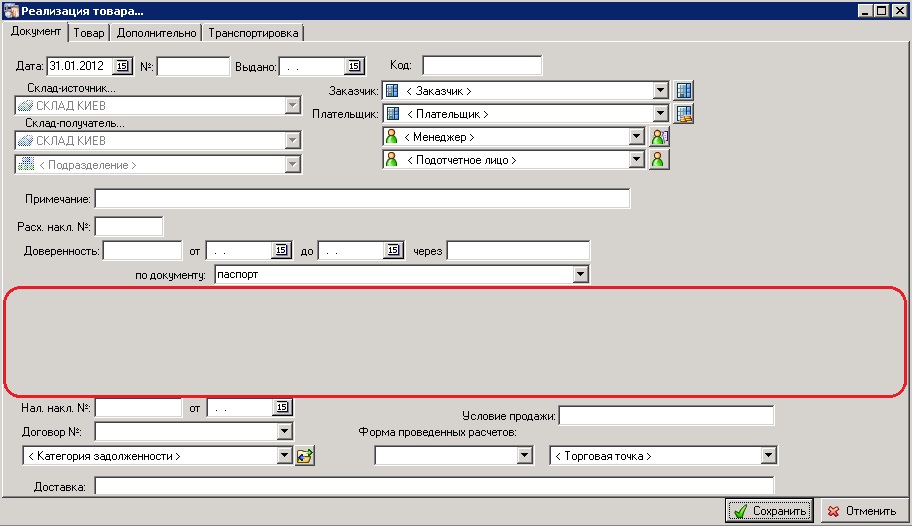Open the calendar for the Доверенность 'до' date
912x526 pixels.
(393, 250)
